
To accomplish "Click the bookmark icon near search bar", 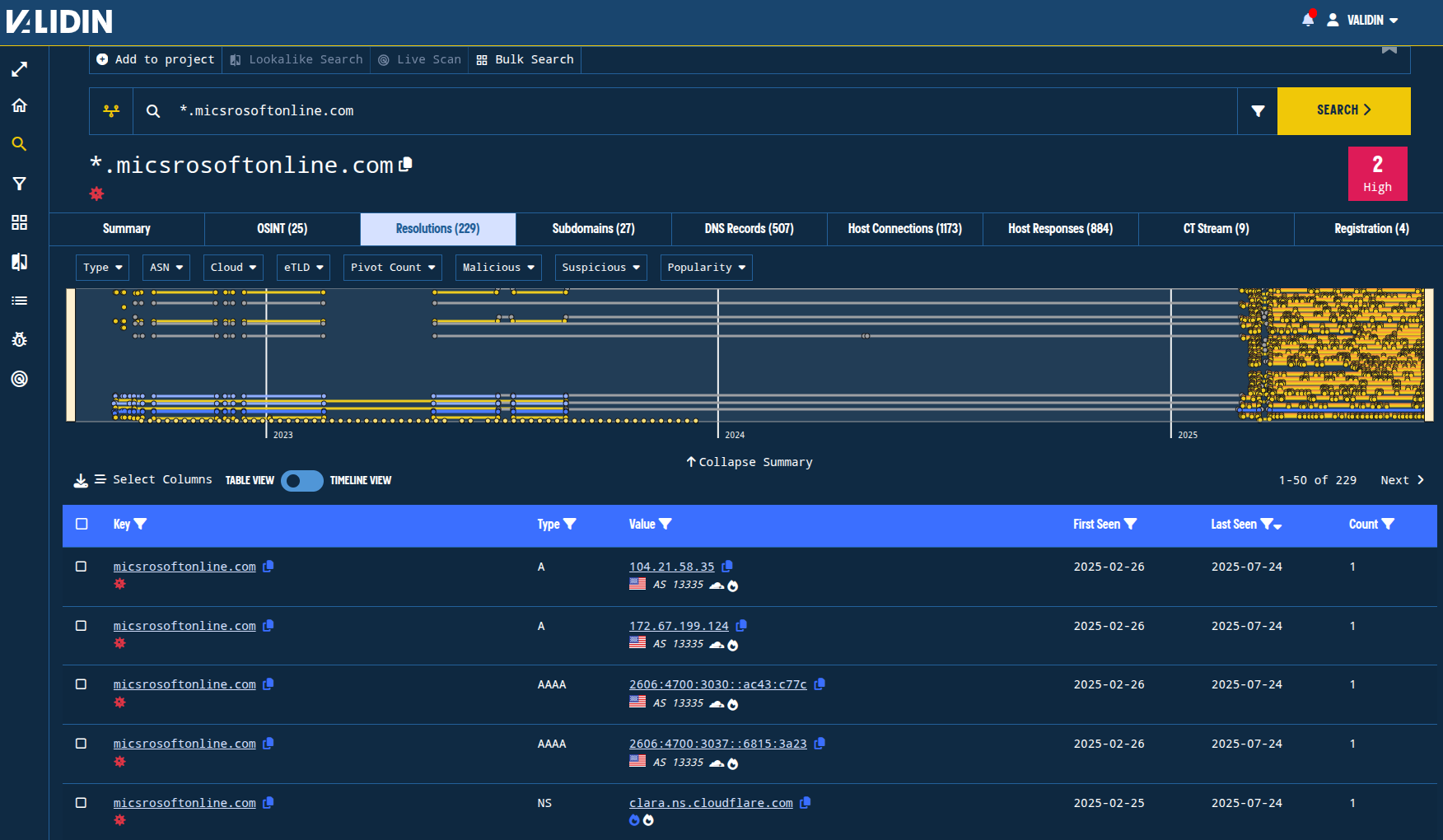I will tap(1389, 49).
